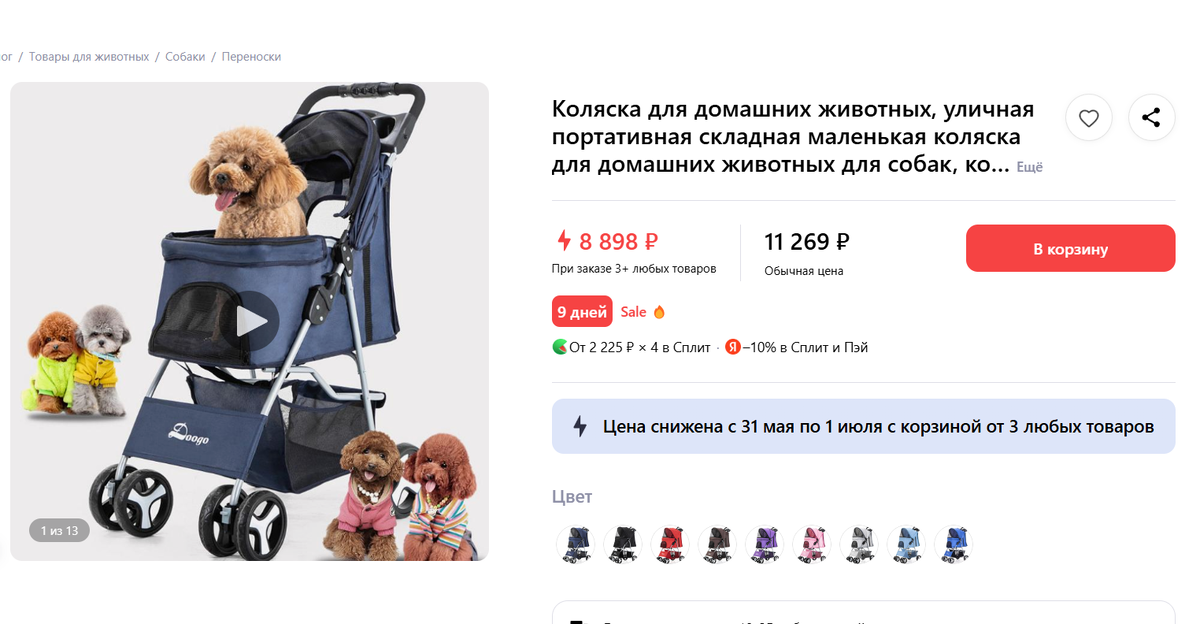Click the green Split payment icon
Image resolution: width=1200 pixels, height=624 pixels.
561,347
